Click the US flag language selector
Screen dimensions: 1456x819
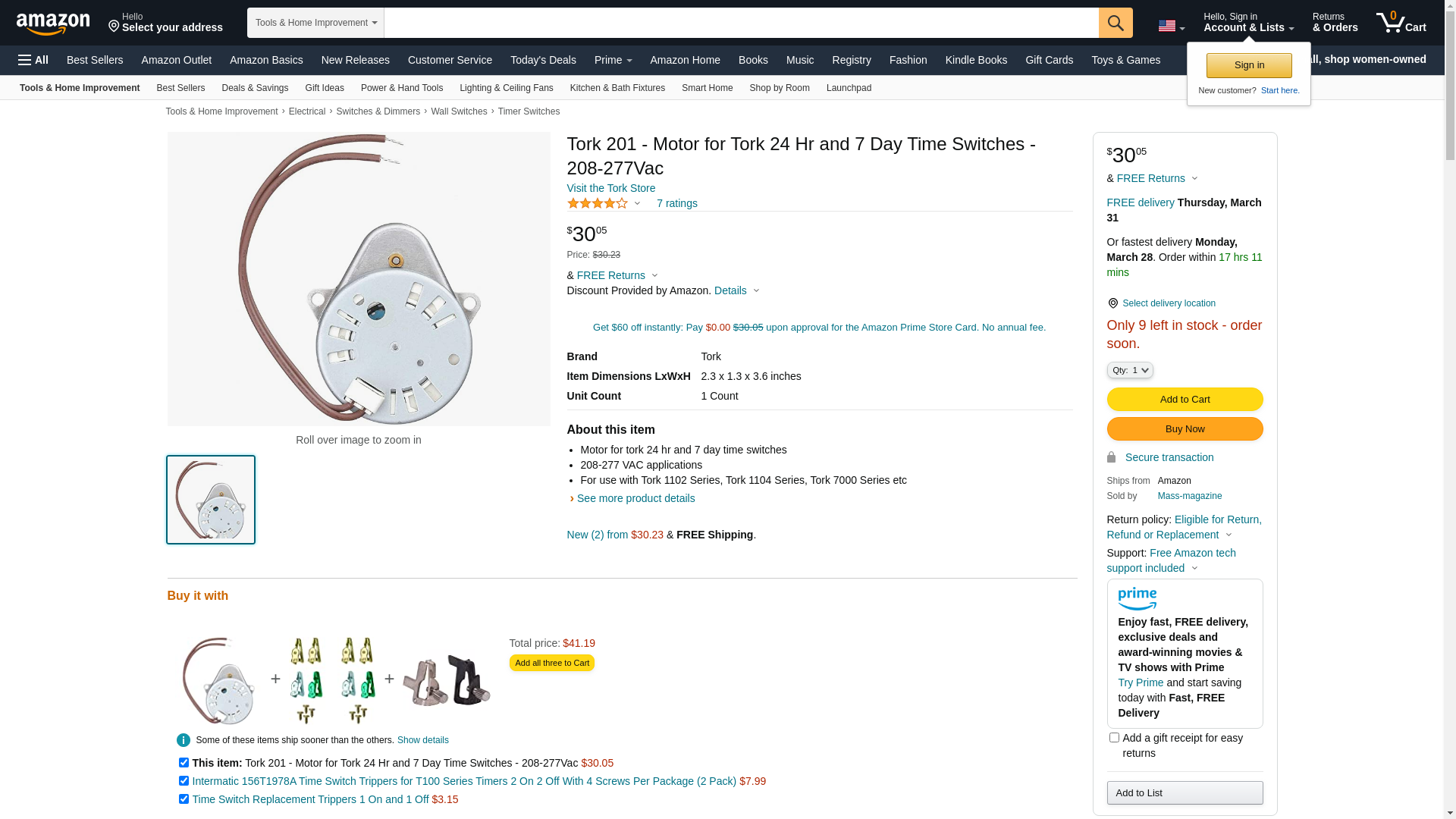click(1170, 27)
